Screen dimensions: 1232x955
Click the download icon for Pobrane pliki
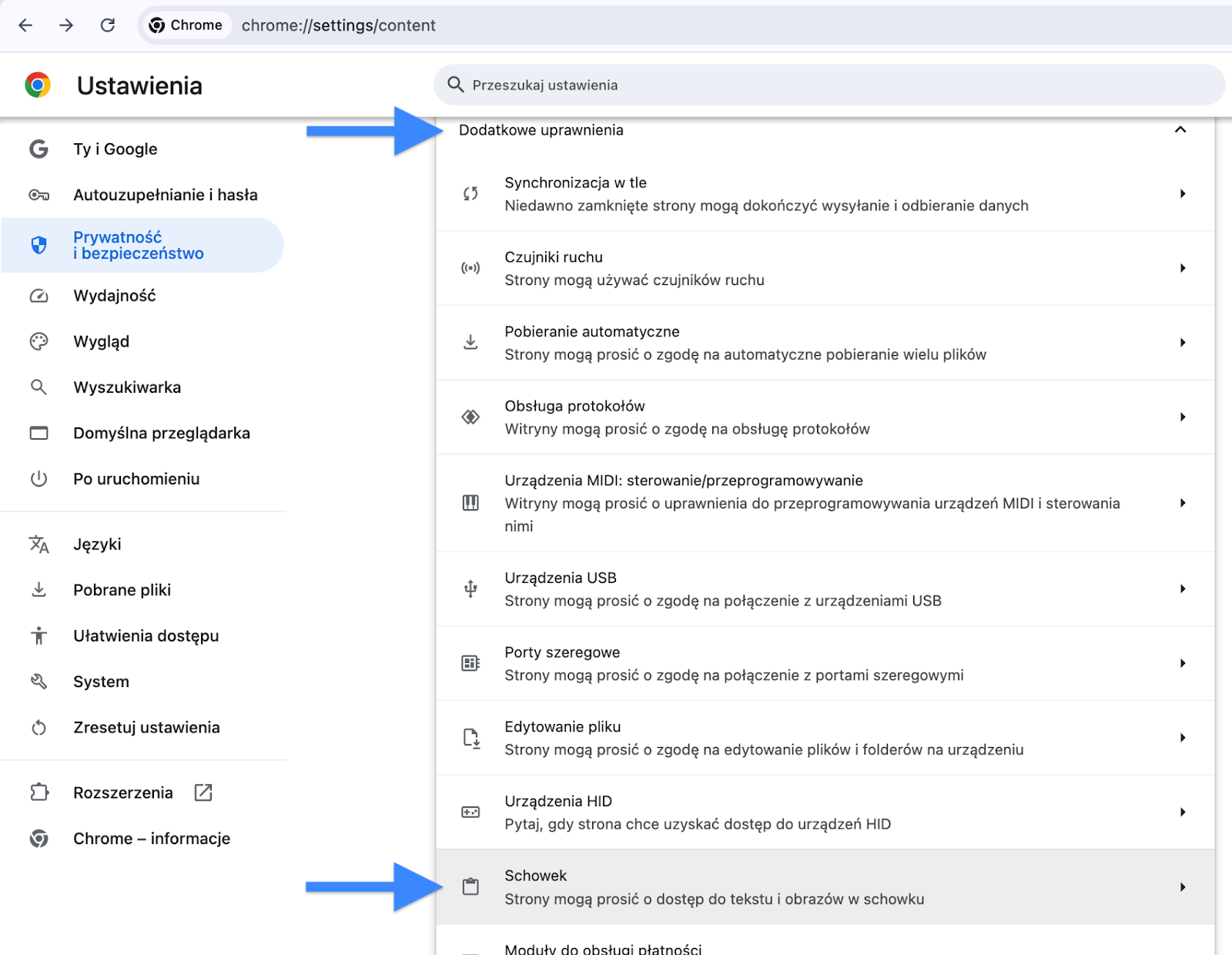coord(38,590)
